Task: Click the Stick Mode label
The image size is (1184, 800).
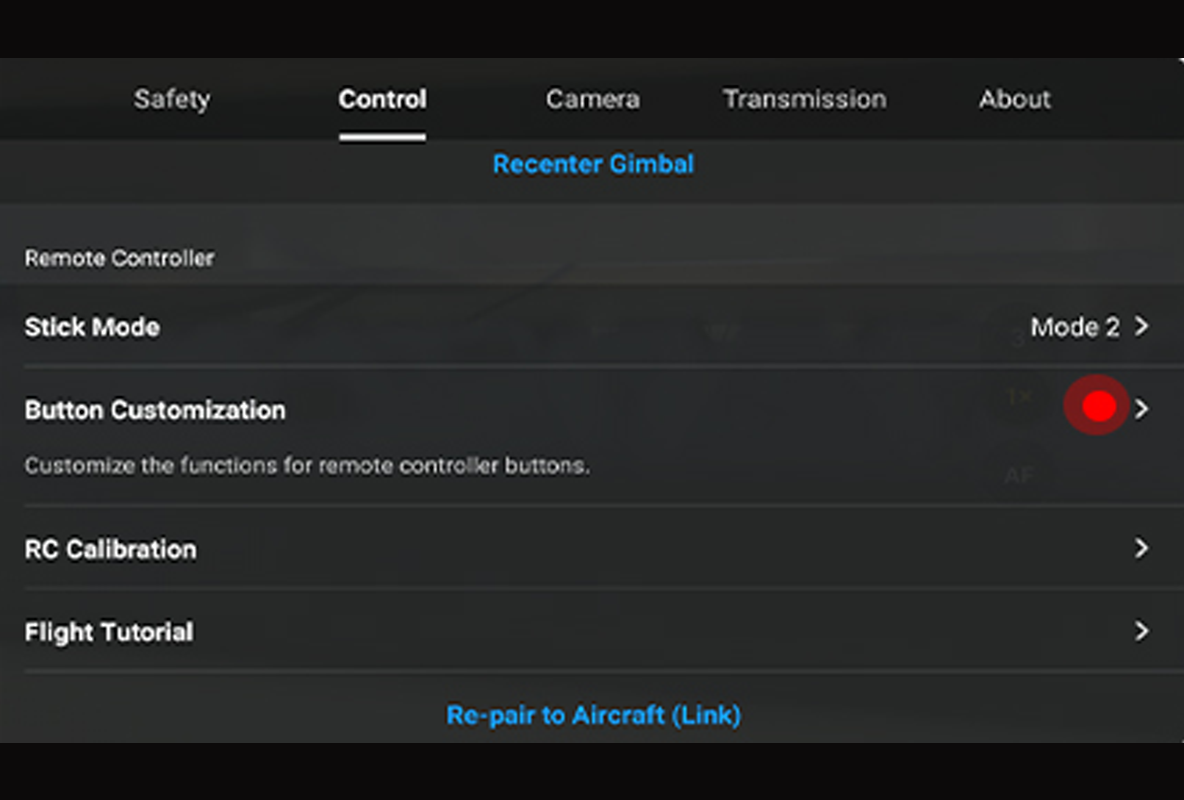Action: click(x=92, y=327)
